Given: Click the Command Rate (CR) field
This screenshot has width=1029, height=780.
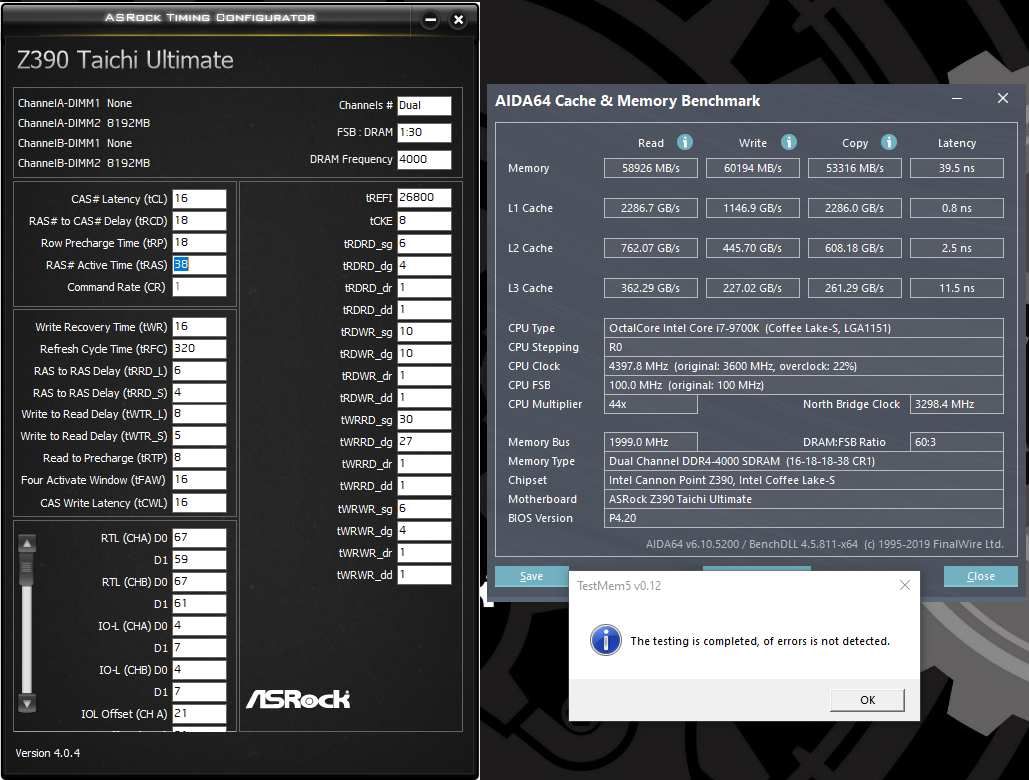Looking at the screenshot, I should [x=200, y=287].
